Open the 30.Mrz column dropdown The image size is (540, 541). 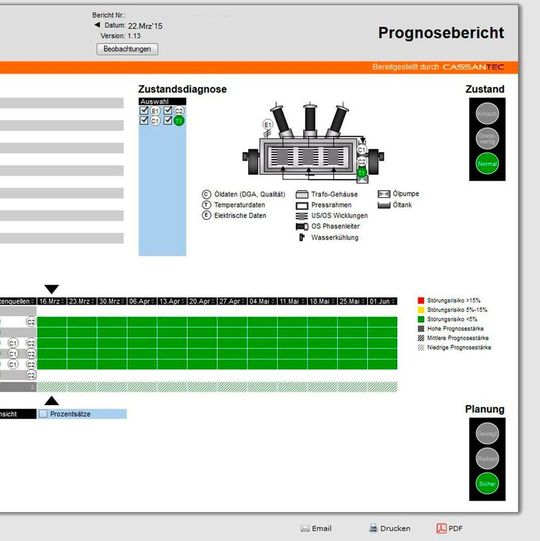[122, 302]
